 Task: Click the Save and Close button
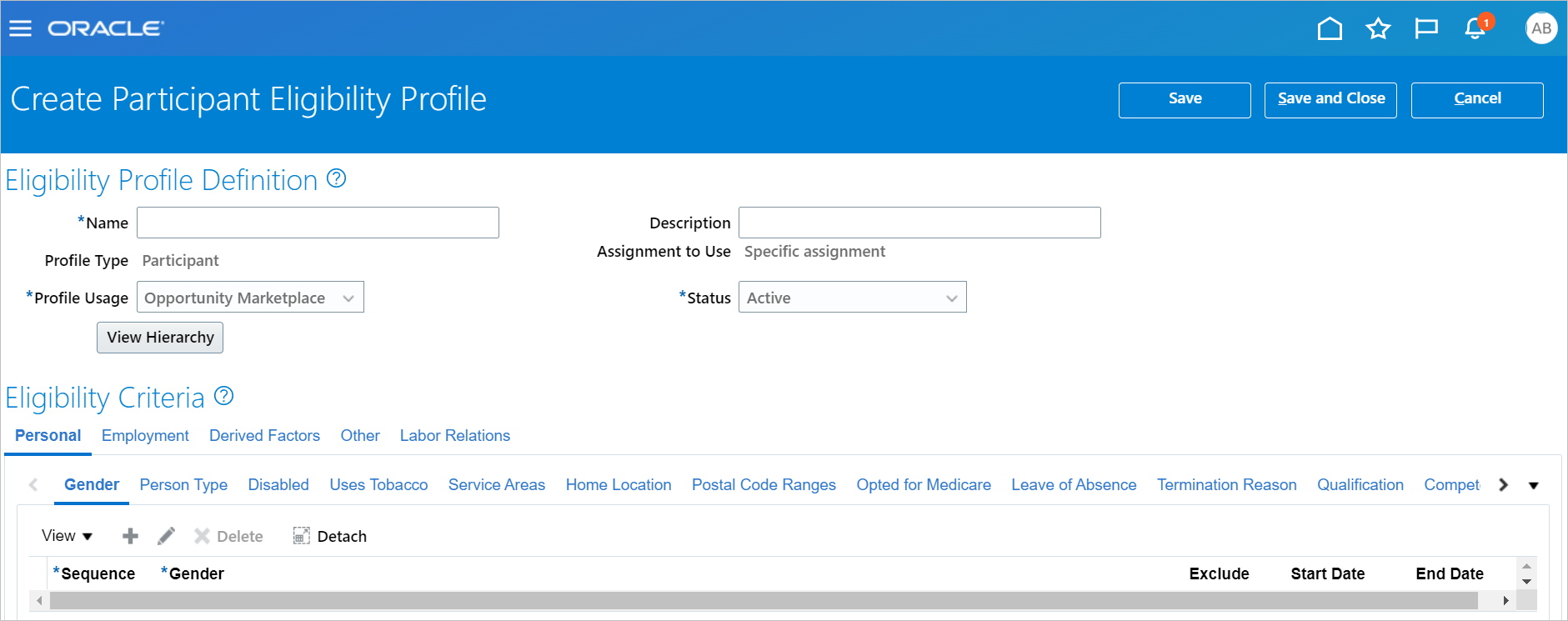tap(1330, 99)
